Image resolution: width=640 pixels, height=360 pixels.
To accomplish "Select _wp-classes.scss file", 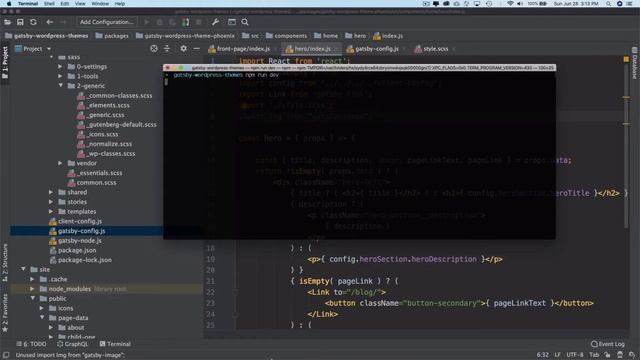I will (x=106, y=154).
